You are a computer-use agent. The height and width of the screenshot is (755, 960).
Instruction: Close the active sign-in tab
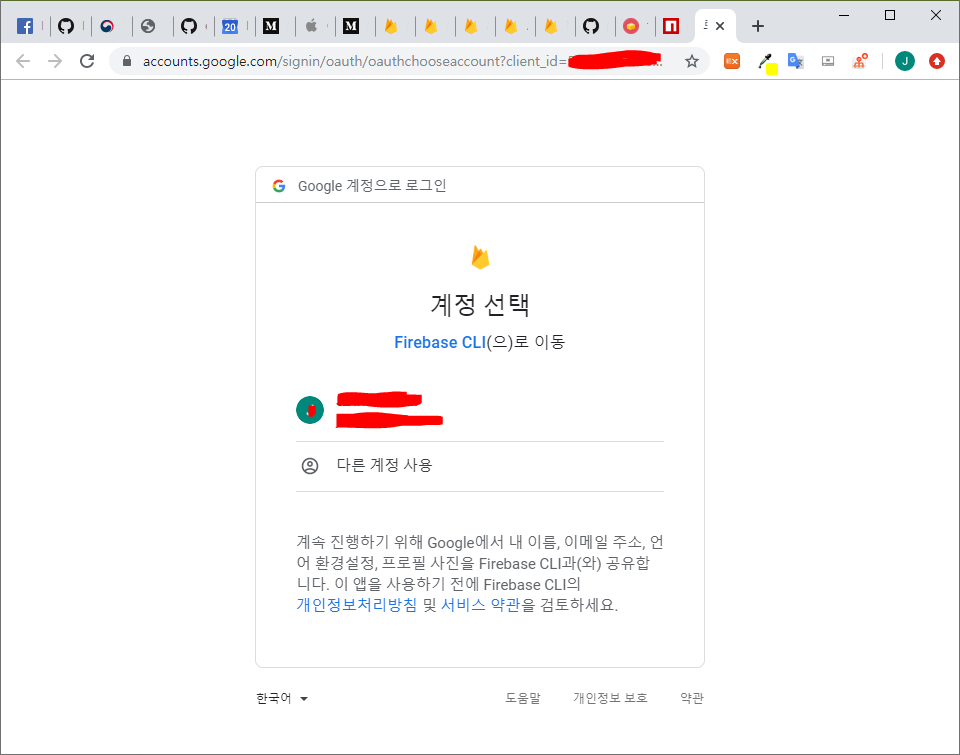click(720, 26)
